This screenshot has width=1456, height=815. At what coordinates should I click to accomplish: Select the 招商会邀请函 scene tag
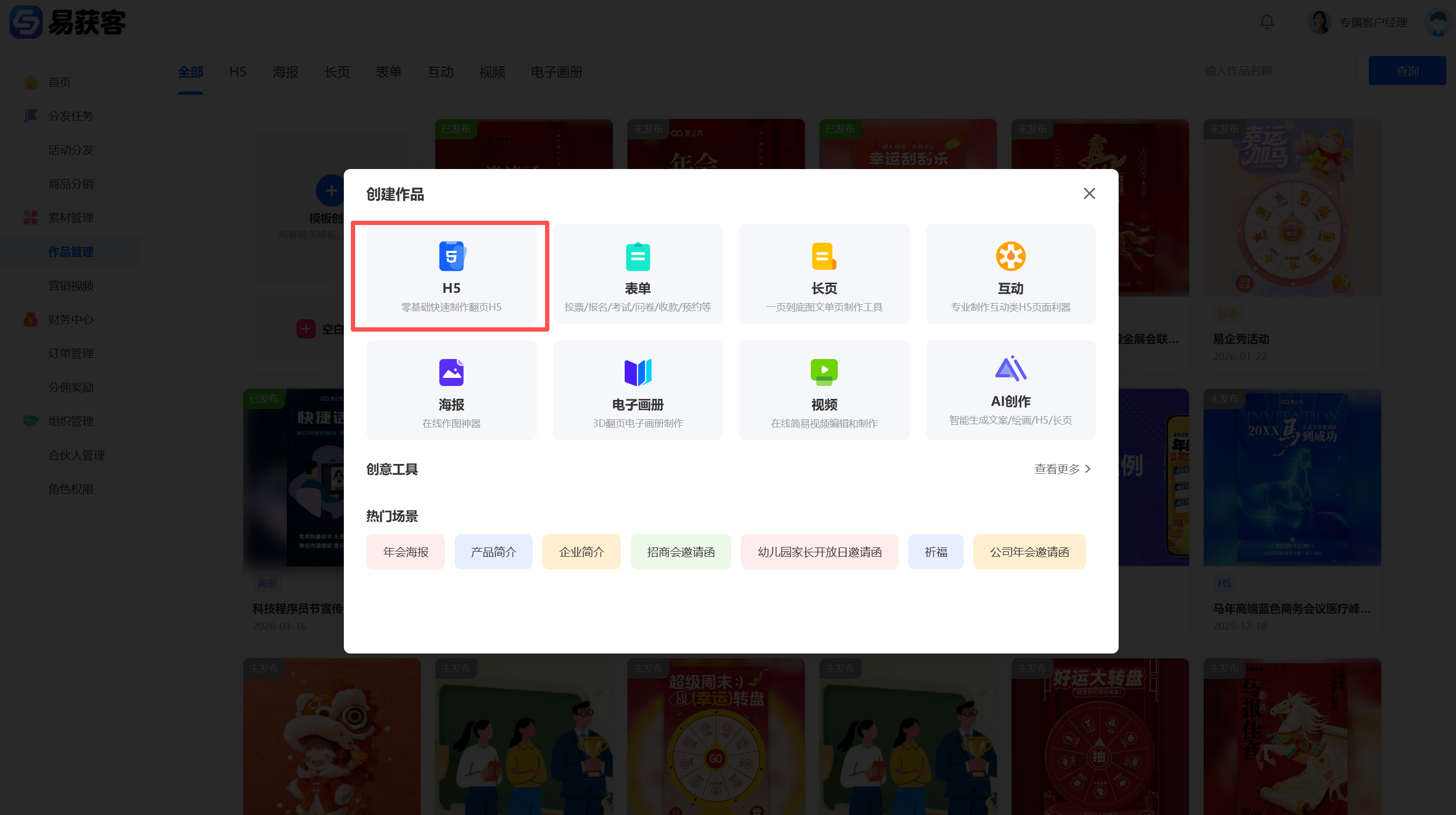tap(681, 551)
